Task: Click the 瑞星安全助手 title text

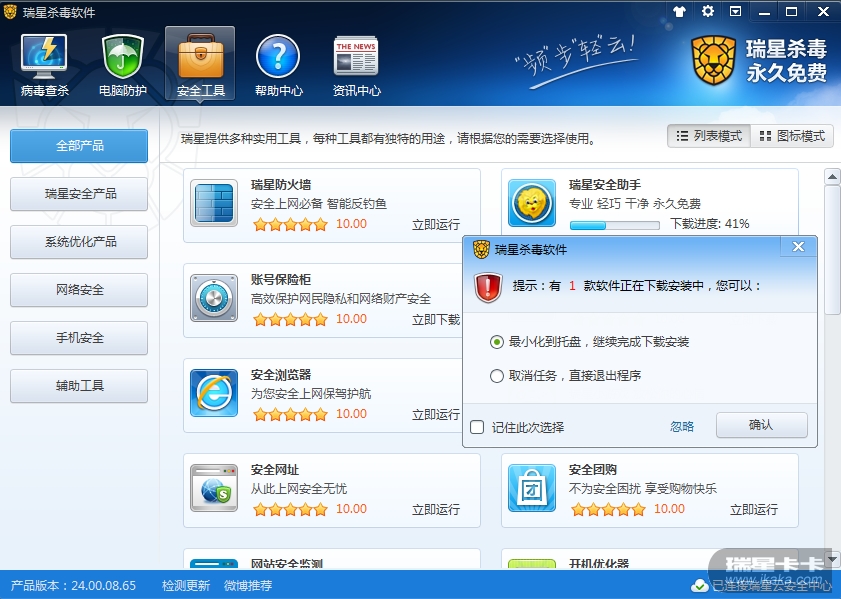Action: point(605,185)
